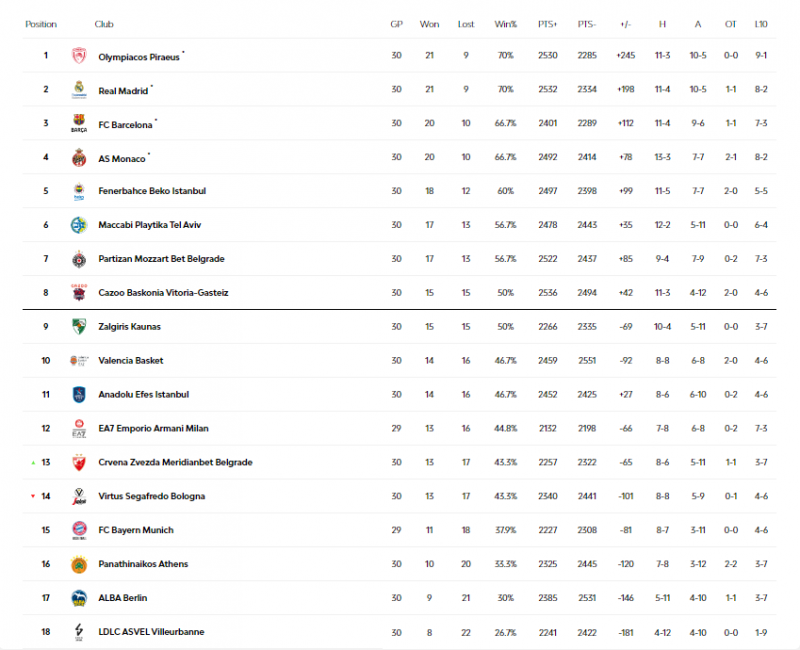This screenshot has width=800, height=650.
Task: Sort by the +/- column header
Action: (626, 24)
